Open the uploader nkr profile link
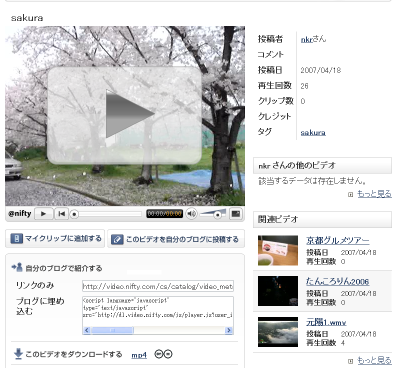This screenshot has height=368, width=393. click(x=307, y=39)
